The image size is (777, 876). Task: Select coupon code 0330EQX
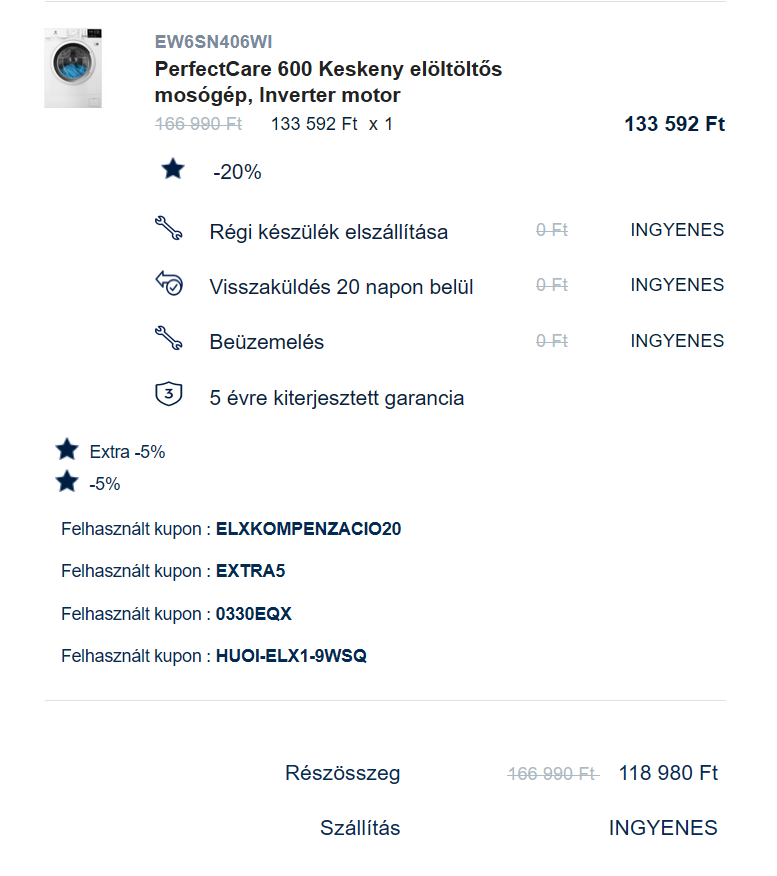pos(254,614)
